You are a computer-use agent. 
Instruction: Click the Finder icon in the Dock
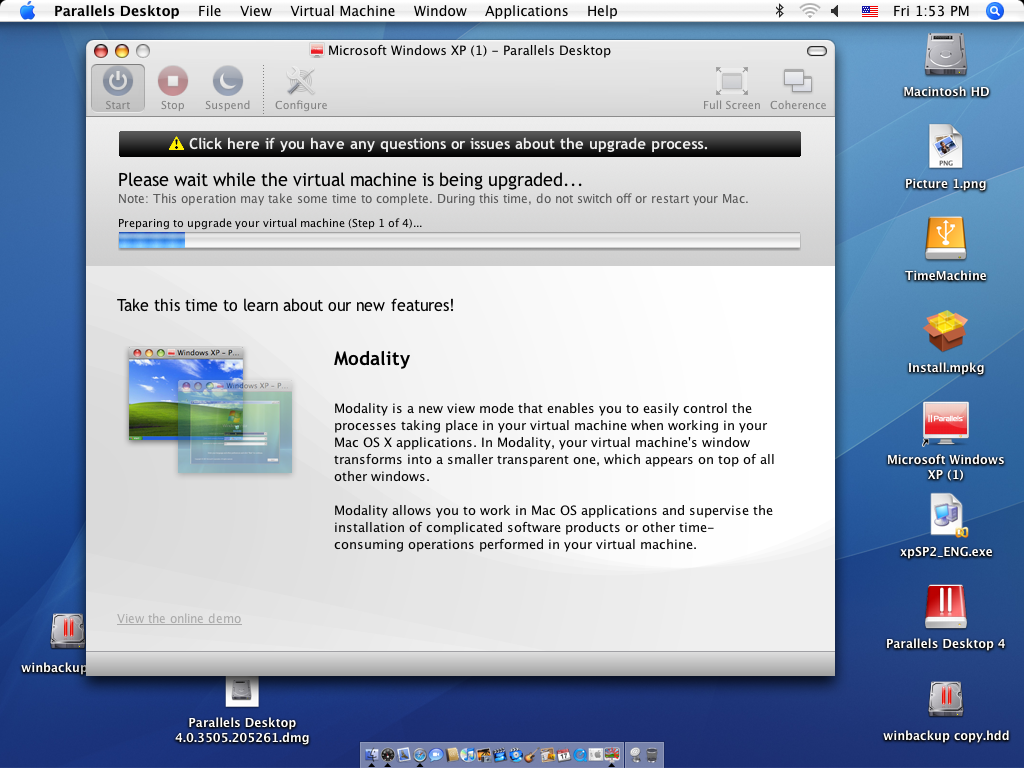(x=372, y=755)
